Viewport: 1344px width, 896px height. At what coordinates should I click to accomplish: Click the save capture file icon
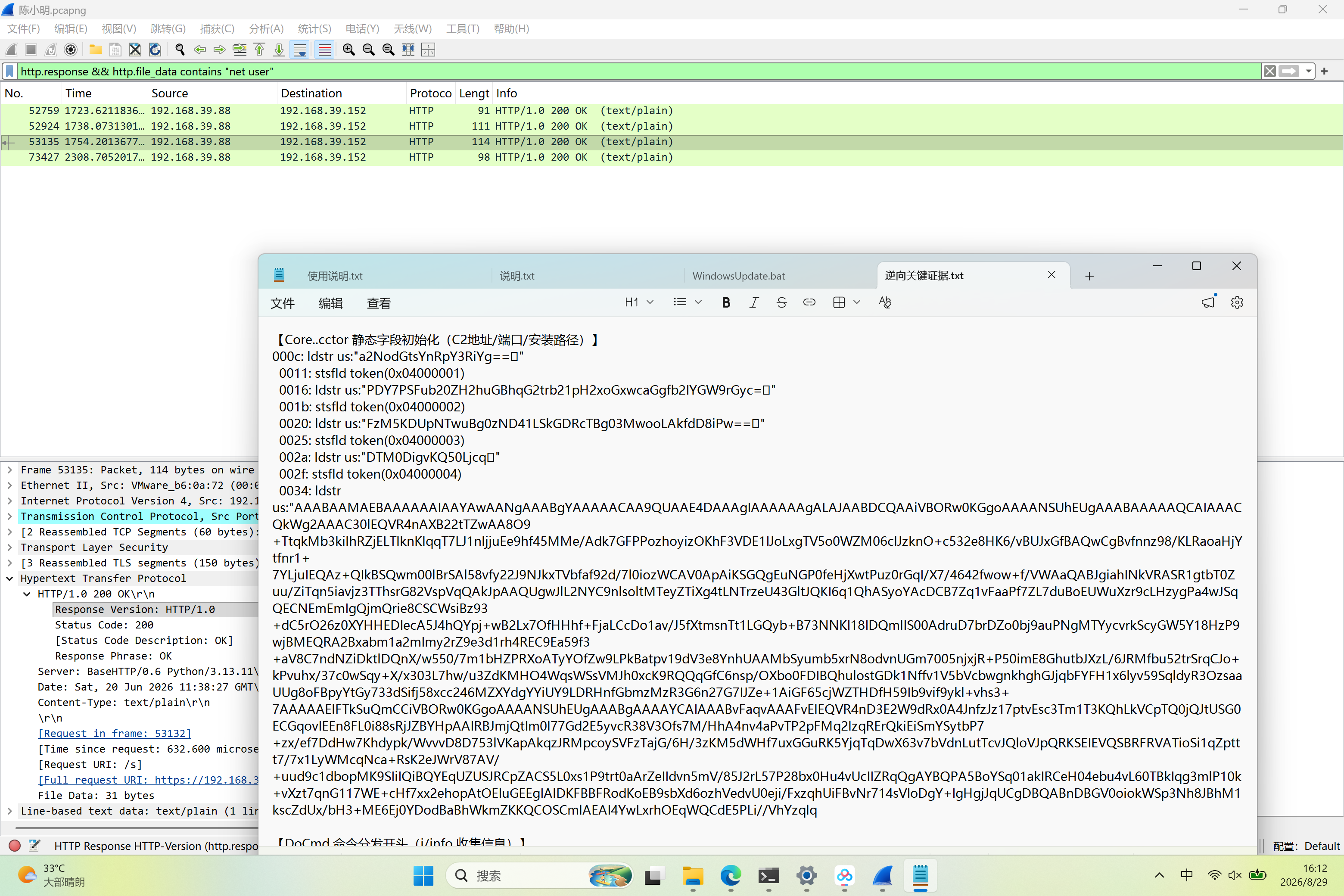(115, 50)
